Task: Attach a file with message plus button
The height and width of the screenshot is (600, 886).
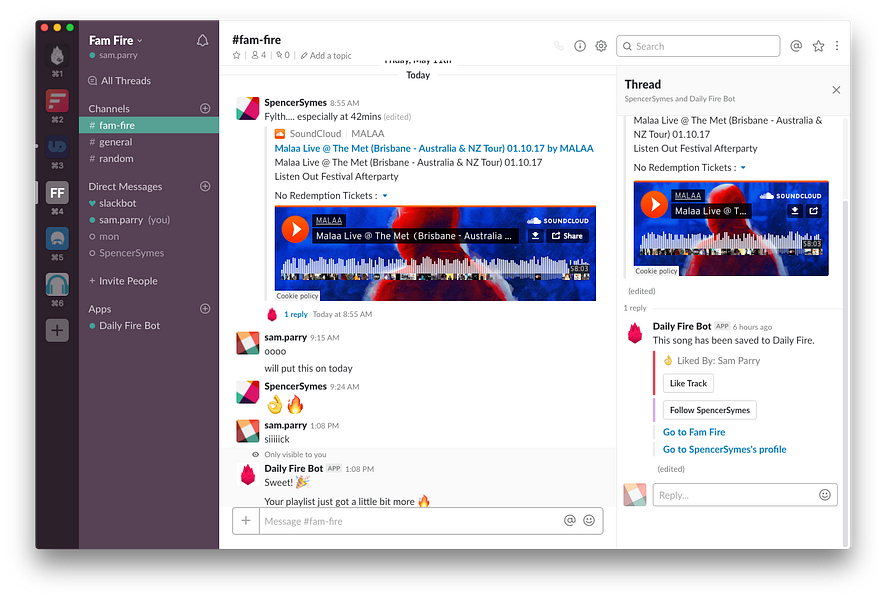Action: tap(246, 520)
